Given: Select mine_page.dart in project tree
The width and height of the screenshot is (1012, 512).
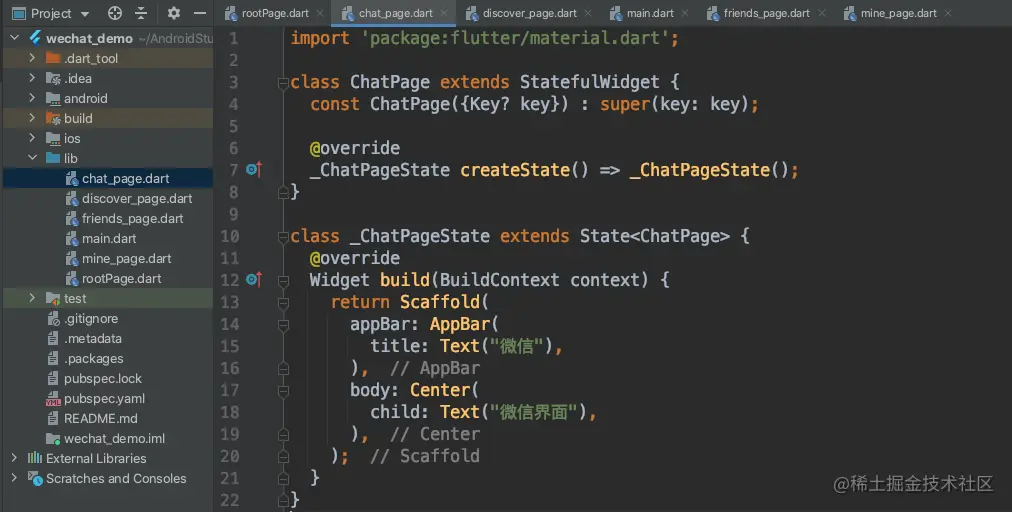Looking at the screenshot, I should (x=108, y=258).
